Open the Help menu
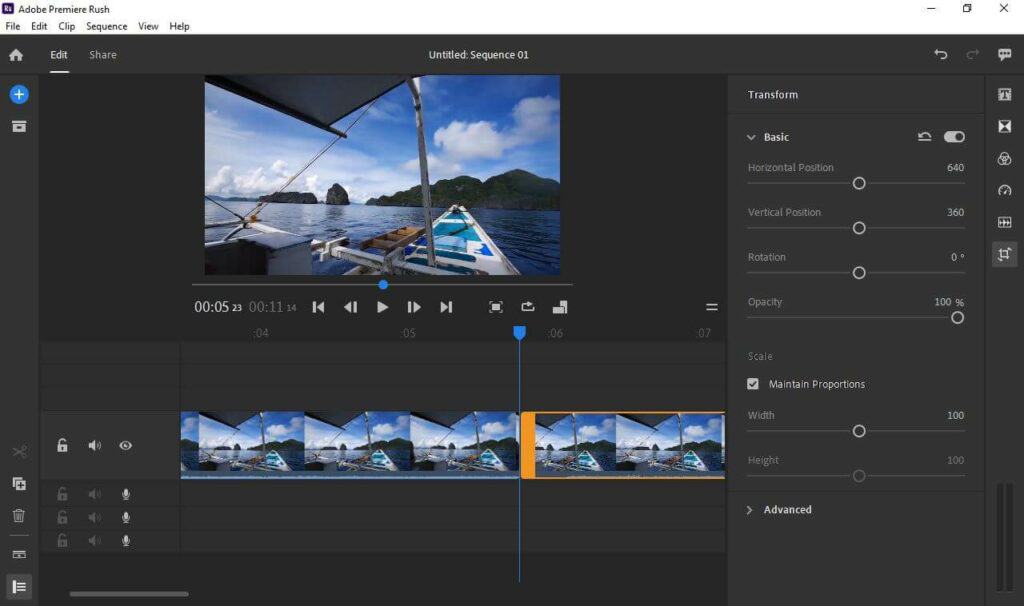The image size is (1024, 606). [x=180, y=26]
